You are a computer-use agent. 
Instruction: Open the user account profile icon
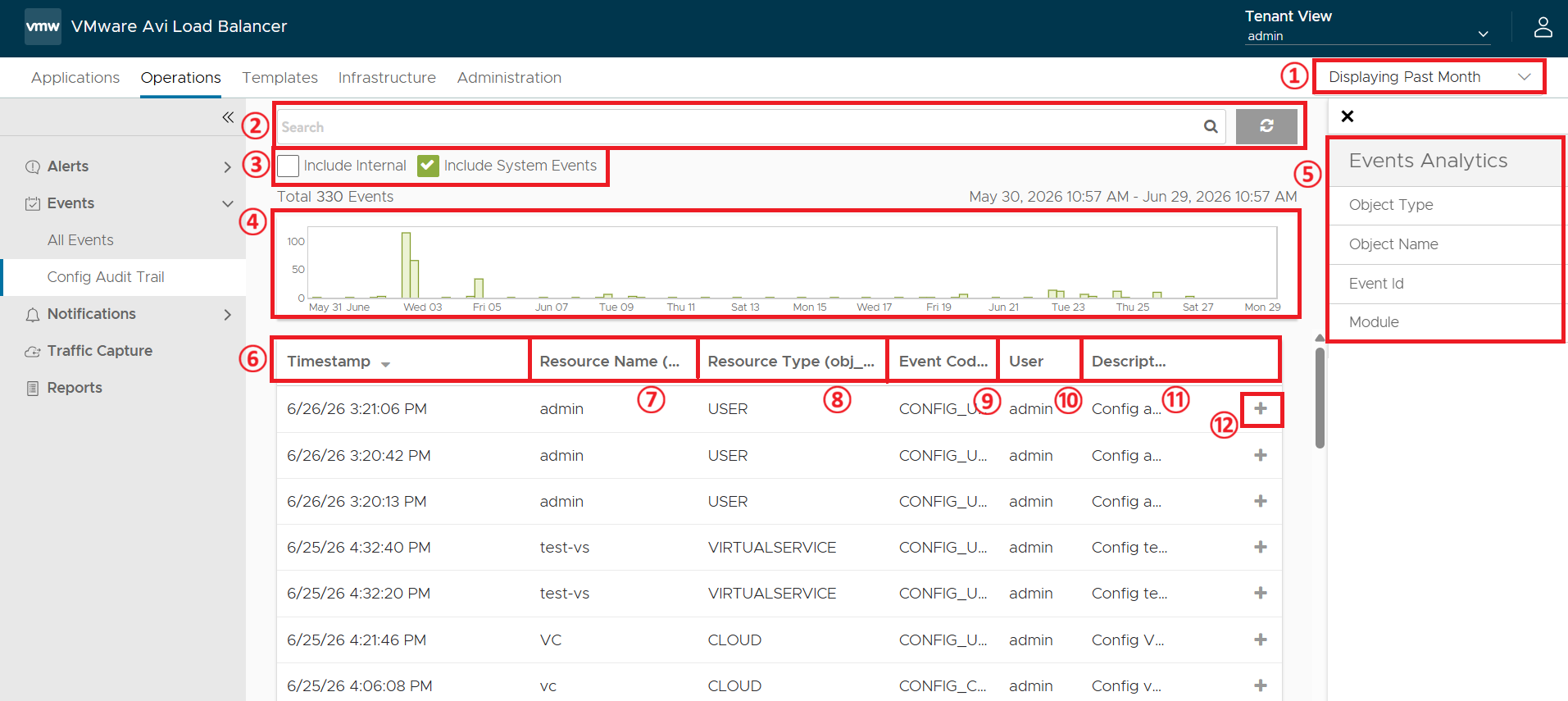[x=1543, y=27]
